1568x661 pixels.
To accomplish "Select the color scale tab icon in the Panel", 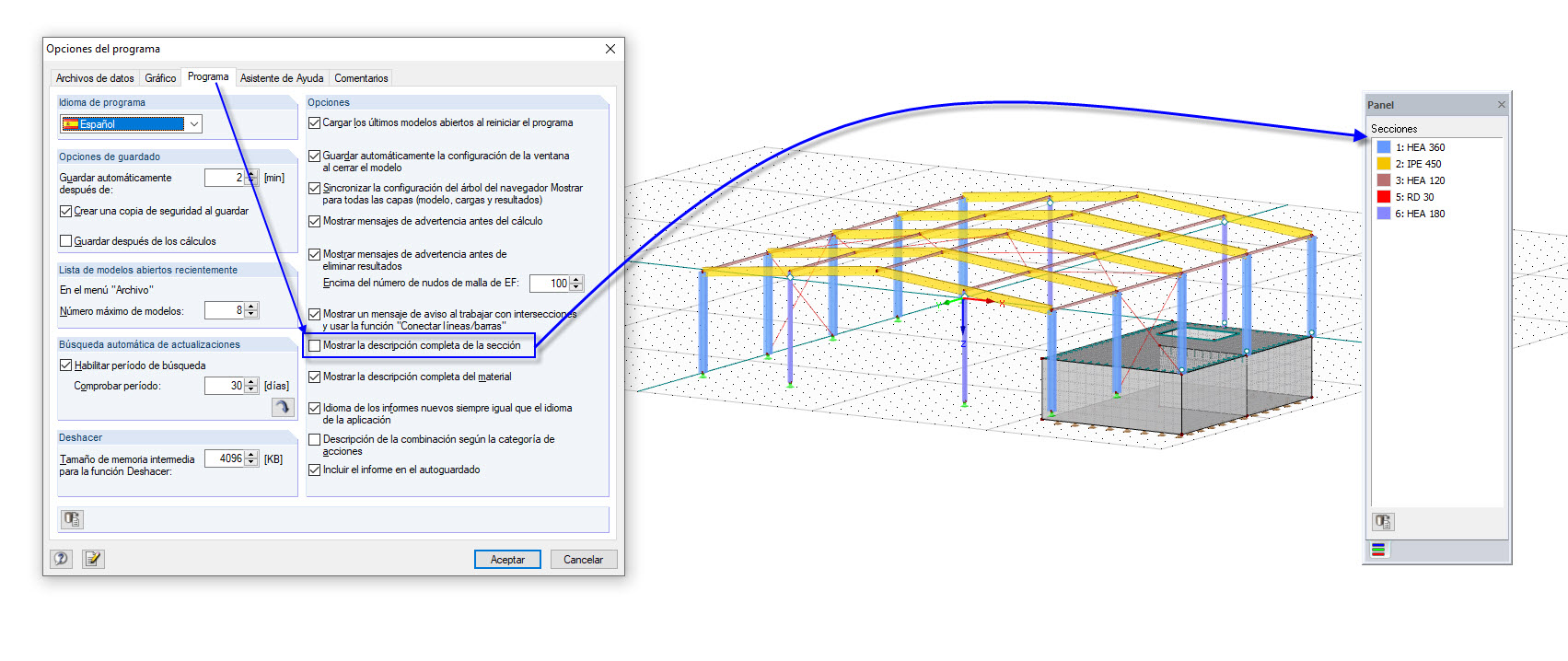I will click(1378, 551).
